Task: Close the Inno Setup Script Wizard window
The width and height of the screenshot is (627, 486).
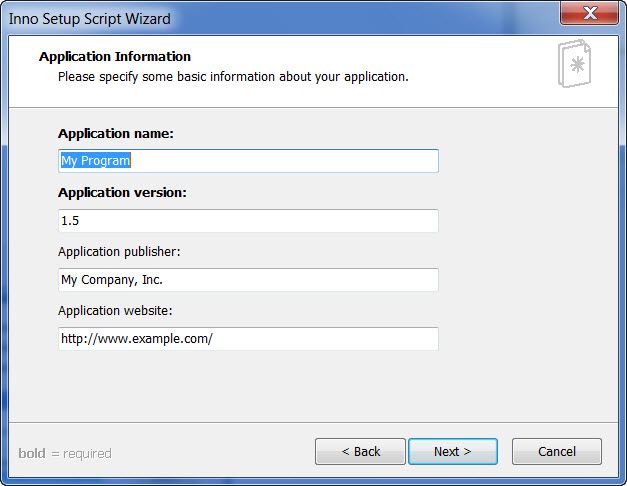Action: pos(589,16)
